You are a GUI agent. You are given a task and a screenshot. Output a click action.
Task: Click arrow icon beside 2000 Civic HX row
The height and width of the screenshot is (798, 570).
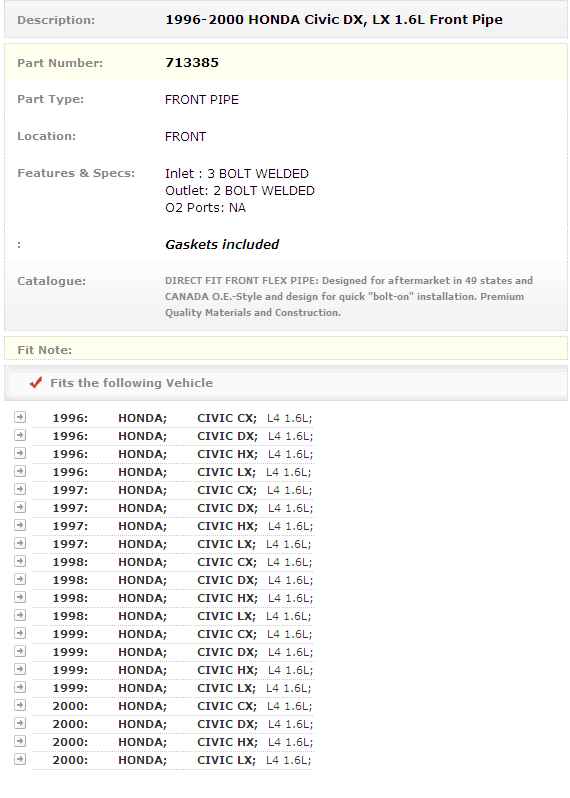tap(20, 741)
